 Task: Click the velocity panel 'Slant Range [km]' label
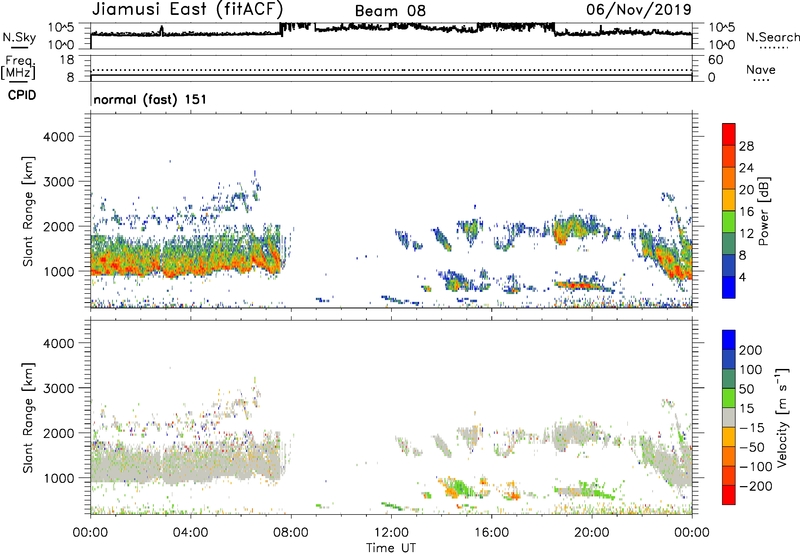(28, 418)
